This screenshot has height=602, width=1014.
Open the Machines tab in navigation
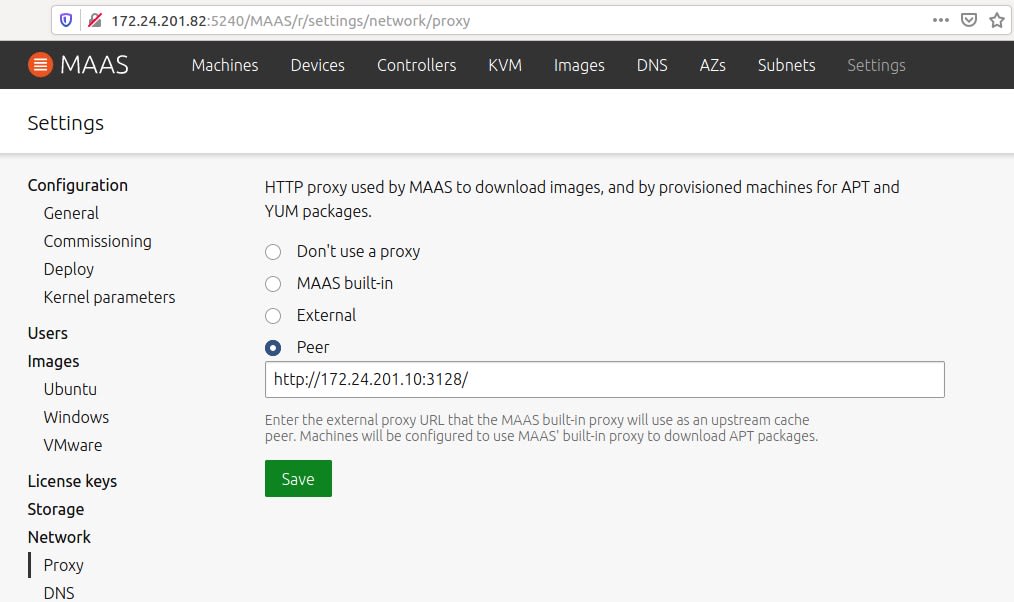(225, 65)
